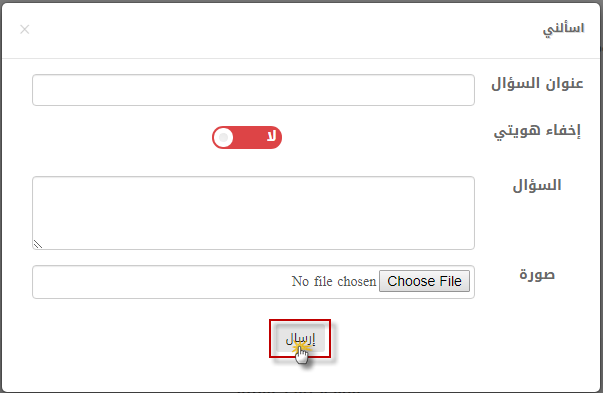The height and width of the screenshot is (393, 603).
Task: Click the dialog header bar beside the title
Action: tap(285, 30)
